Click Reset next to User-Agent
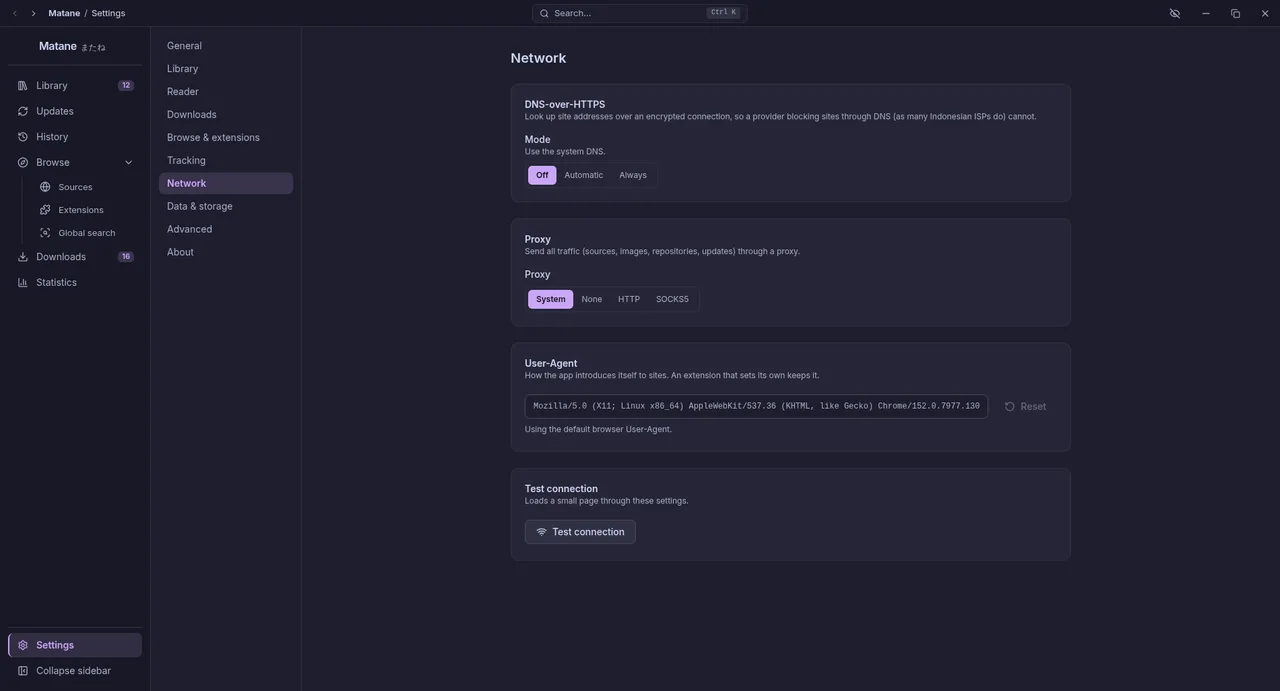1280x691 pixels. pos(1026,407)
